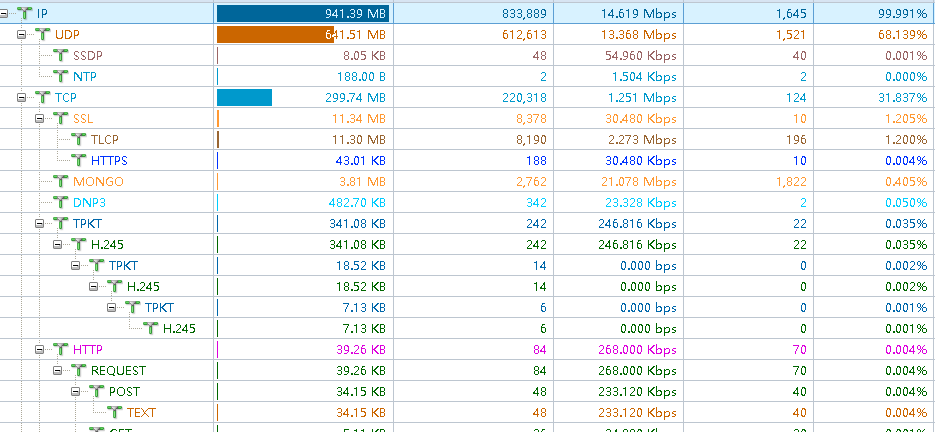Click the TEXT protocol node icon
Viewport: 935px width, 432px height.
114,412
